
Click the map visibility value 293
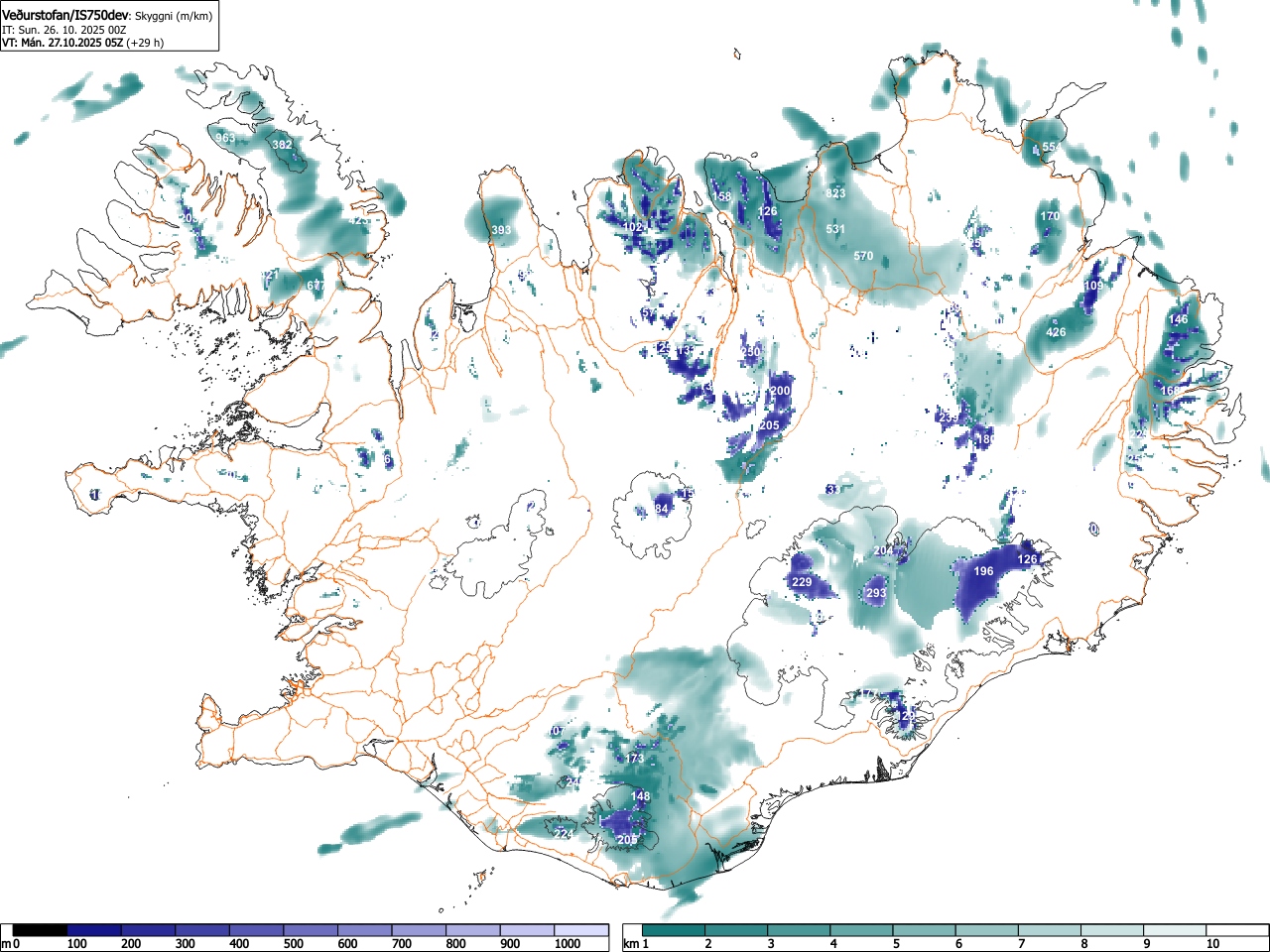[876, 593]
